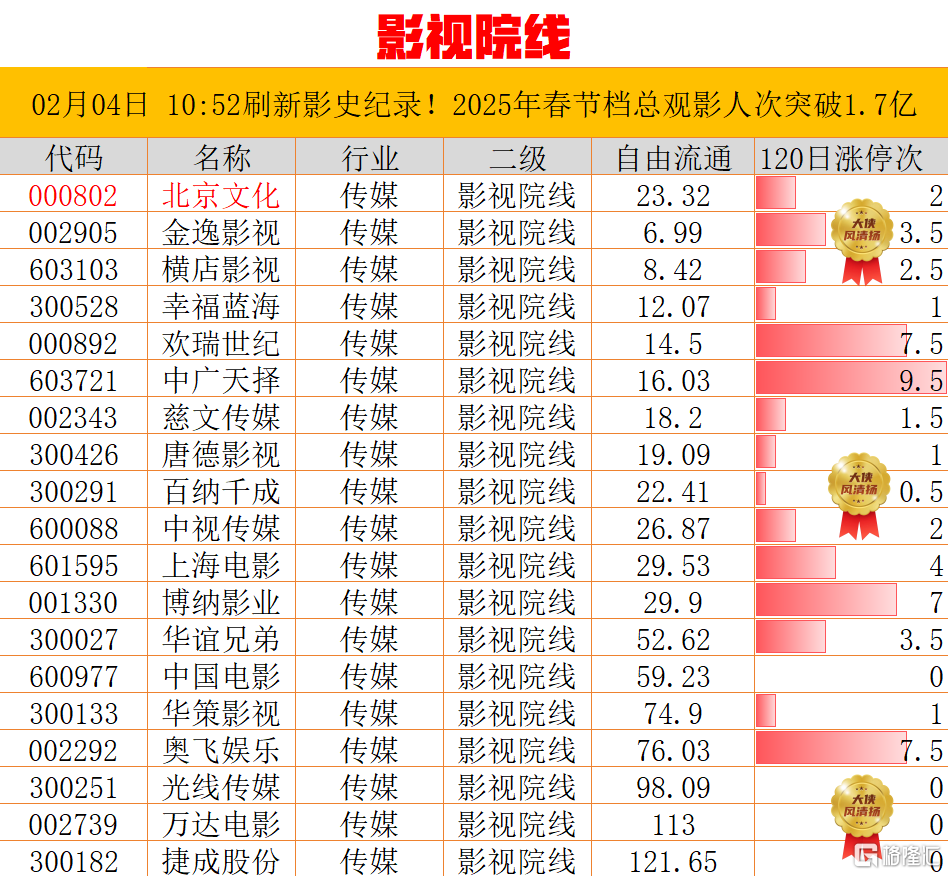The height and width of the screenshot is (876, 948).
Task: Click the 上海电影 limit-up data bar
Action: pyautogui.click(x=796, y=563)
